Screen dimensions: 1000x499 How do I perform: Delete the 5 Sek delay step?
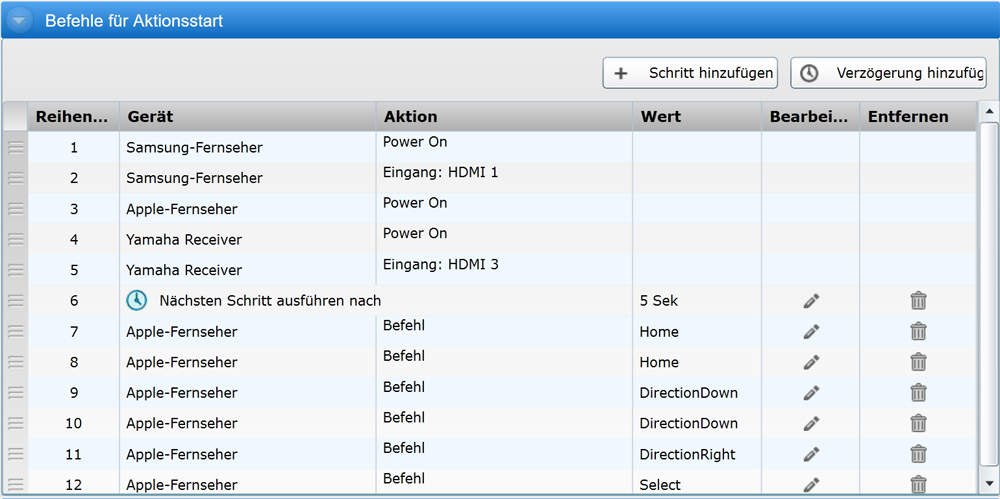(x=918, y=301)
